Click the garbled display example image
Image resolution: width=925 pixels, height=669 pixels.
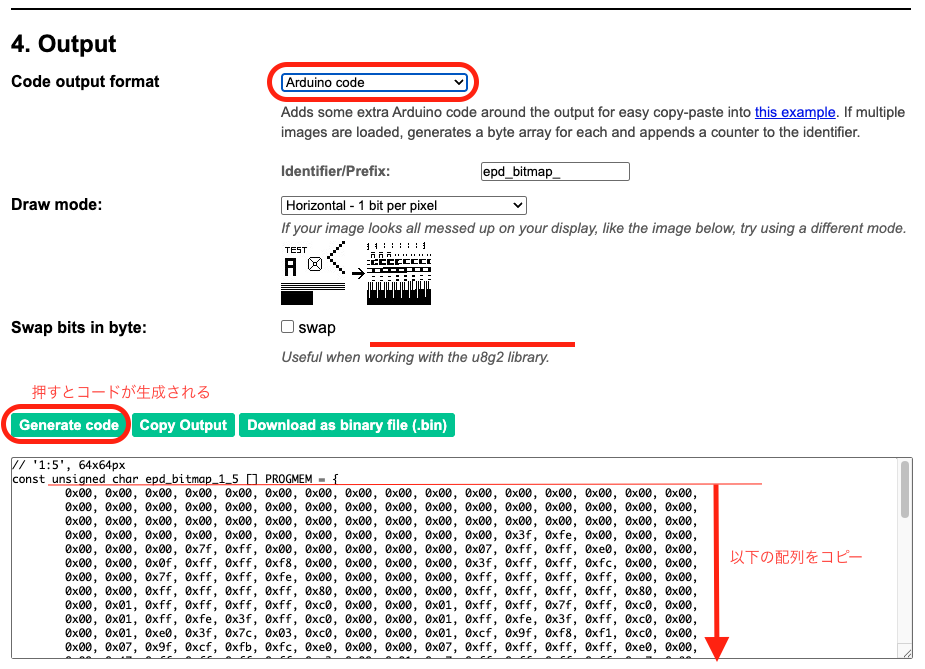[x=399, y=275]
